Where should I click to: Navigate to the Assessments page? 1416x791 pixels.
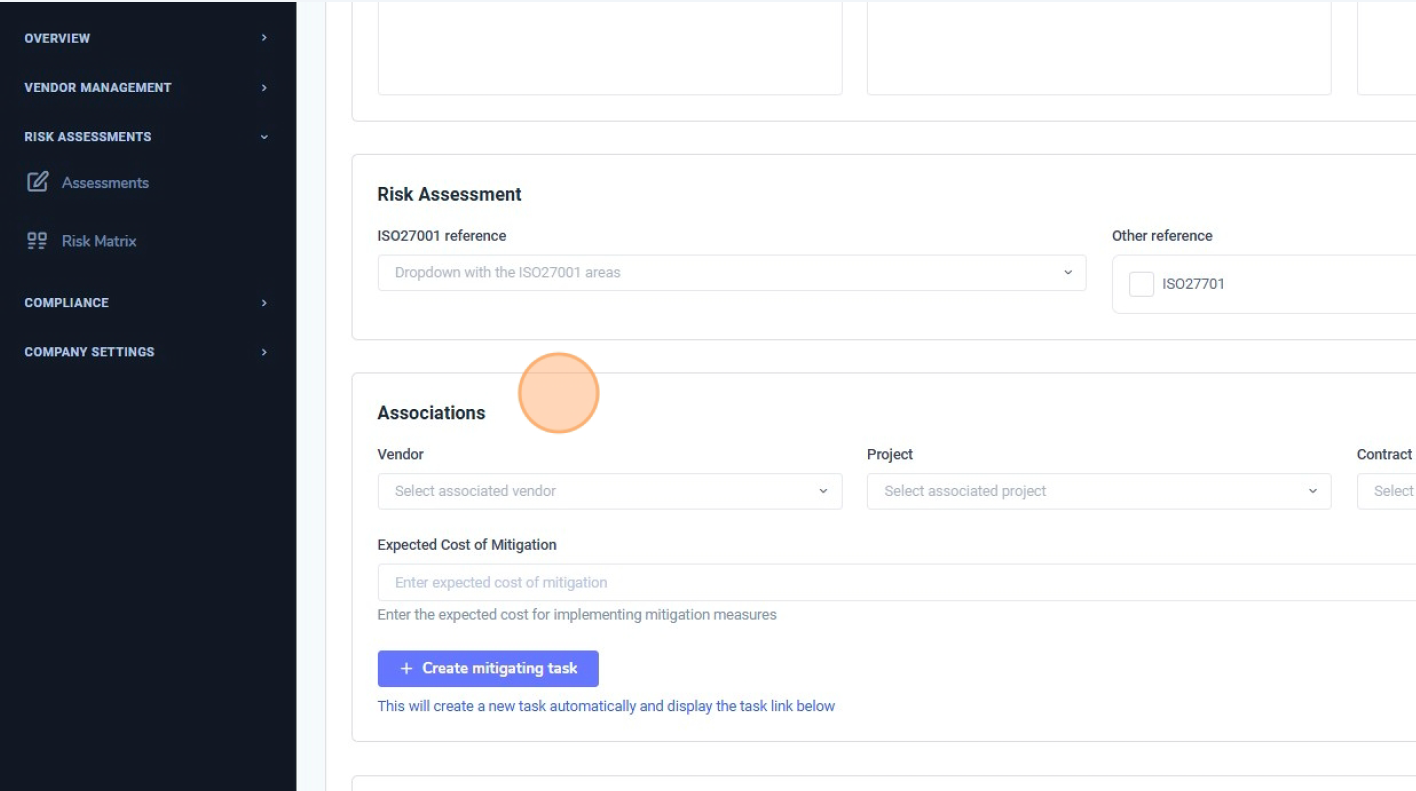pyautogui.click(x=105, y=182)
